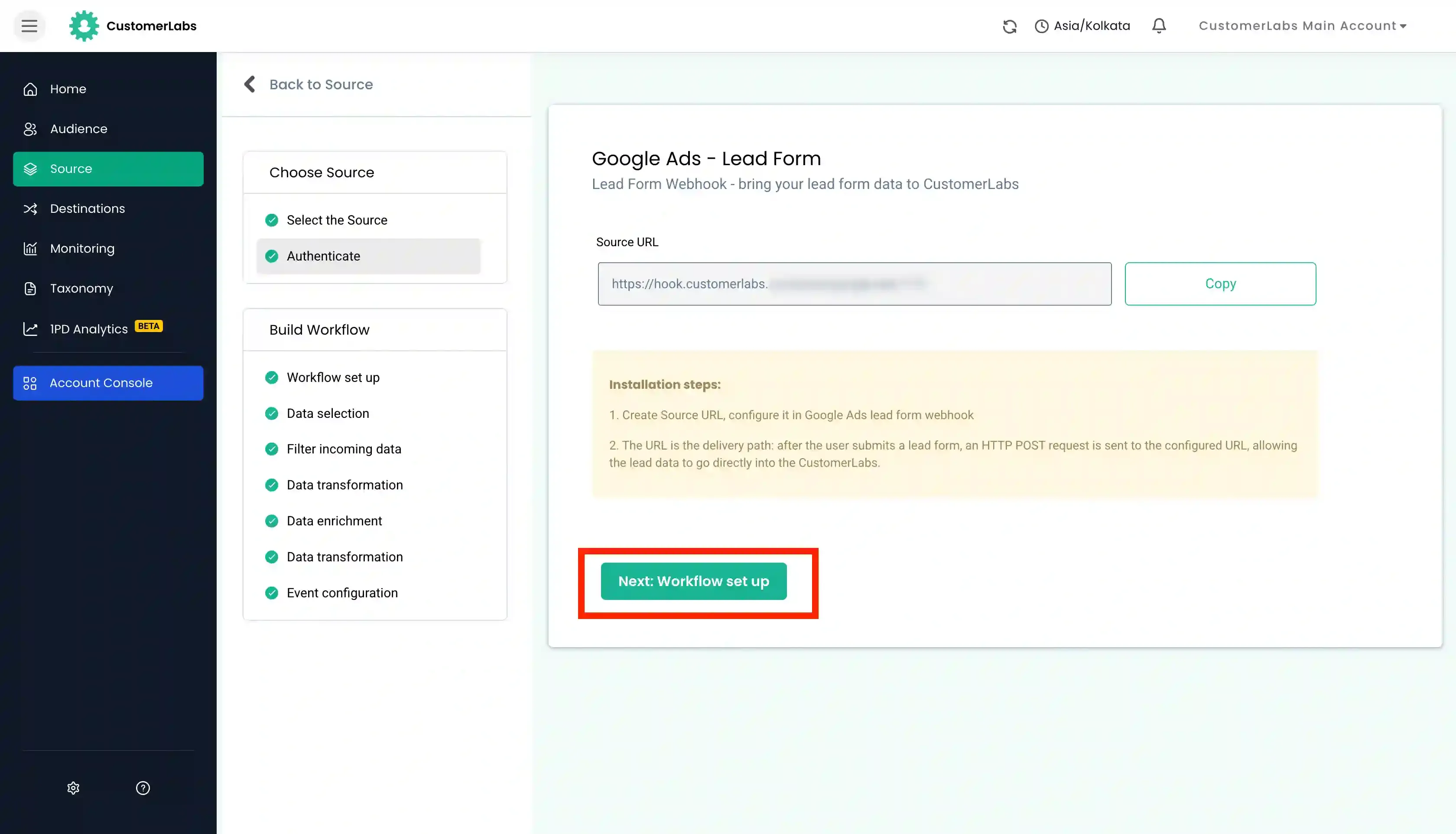This screenshot has width=1456, height=834.
Task: Select the Authenticate step
Action: [x=369, y=256]
